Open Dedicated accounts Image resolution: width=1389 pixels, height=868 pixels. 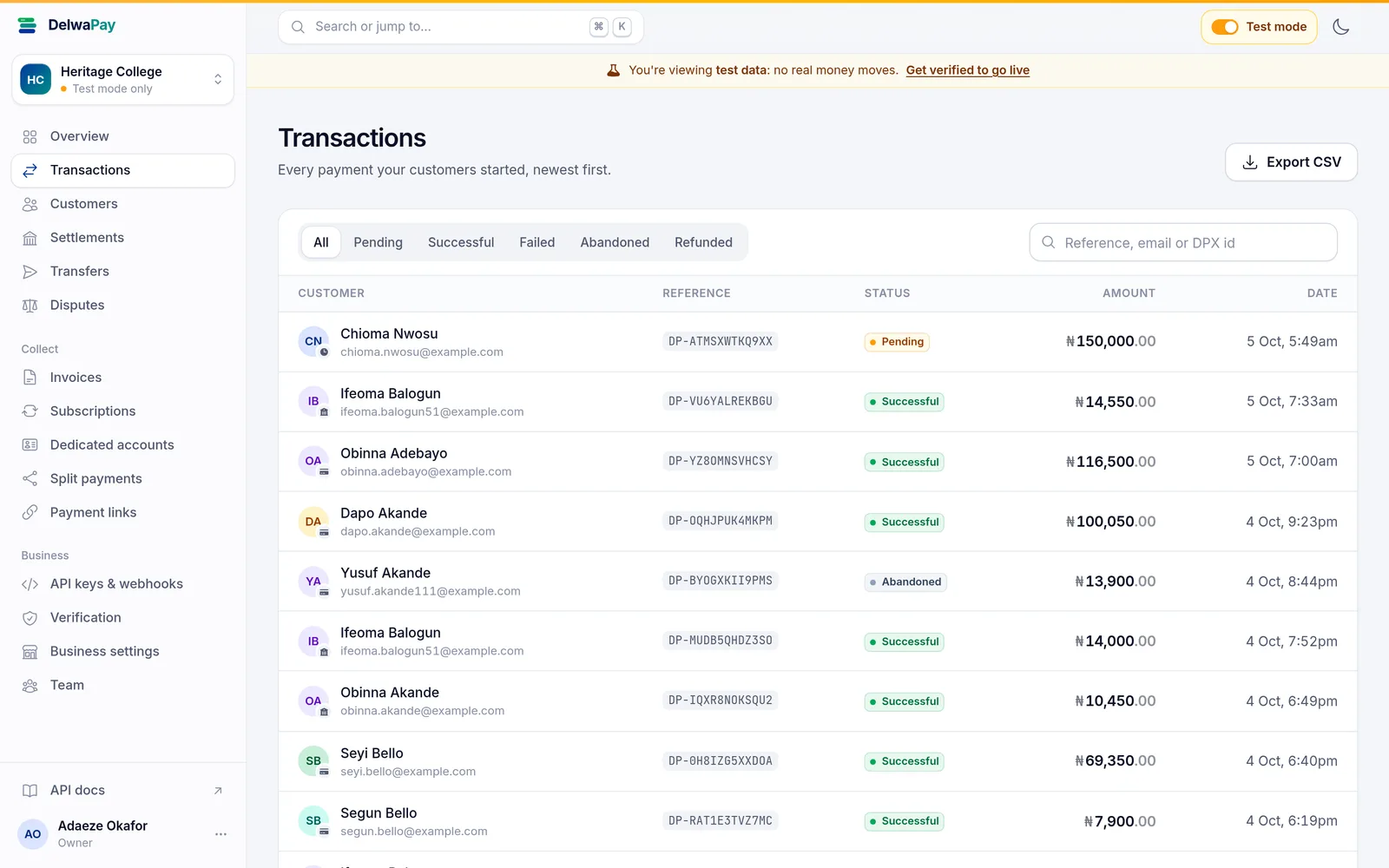tap(123, 445)
